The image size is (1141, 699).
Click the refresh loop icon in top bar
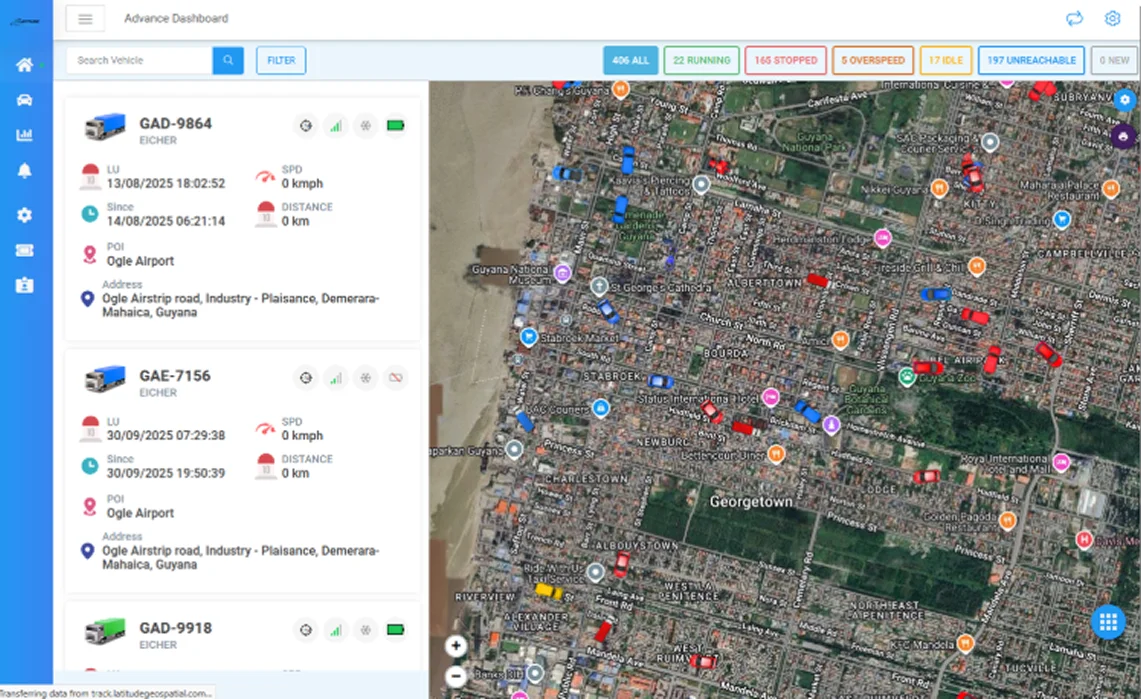tap(1074, 18)
